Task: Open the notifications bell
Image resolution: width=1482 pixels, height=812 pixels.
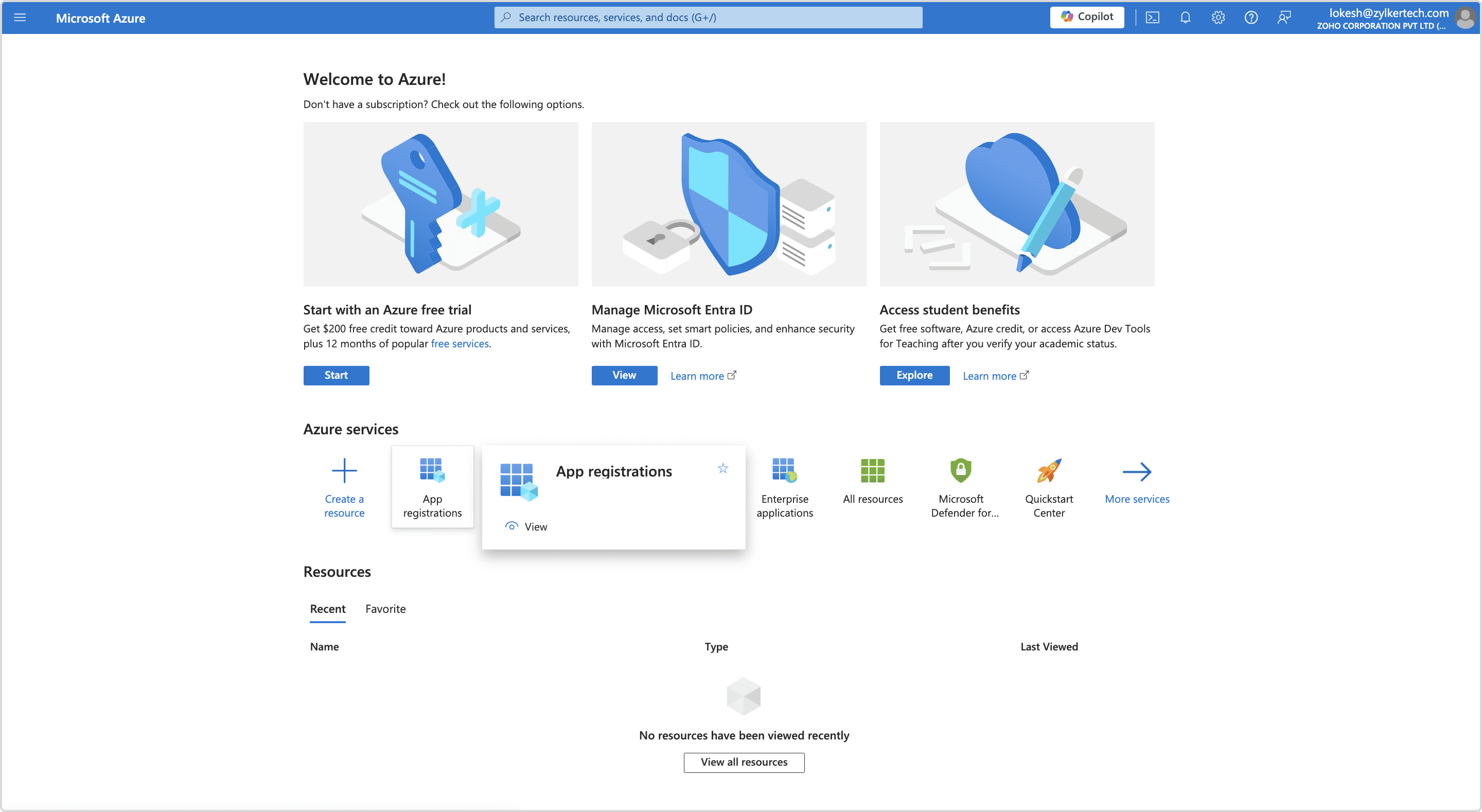Action: point(1185,18)
